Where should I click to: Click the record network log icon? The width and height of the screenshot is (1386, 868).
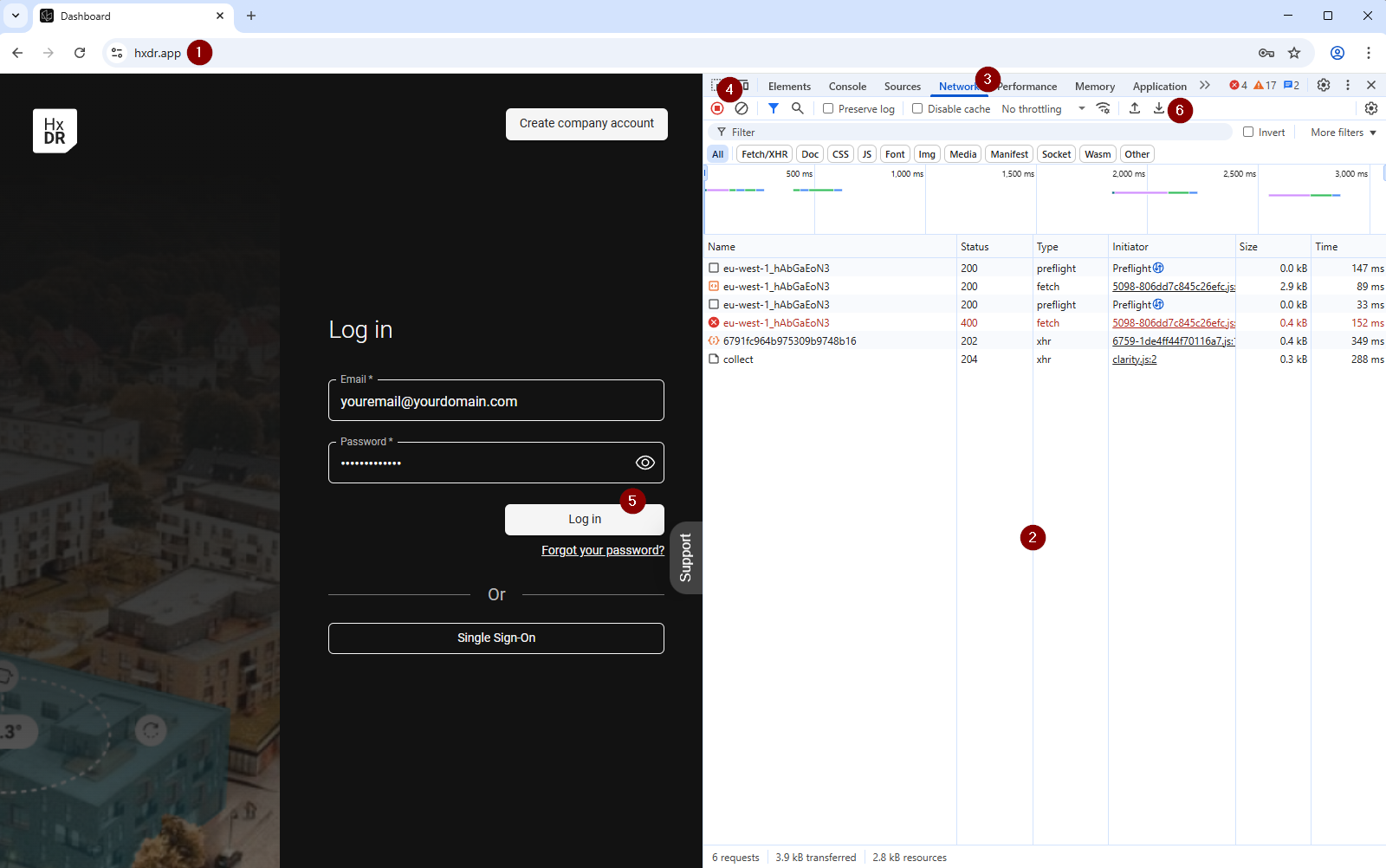tap(716, 108)
